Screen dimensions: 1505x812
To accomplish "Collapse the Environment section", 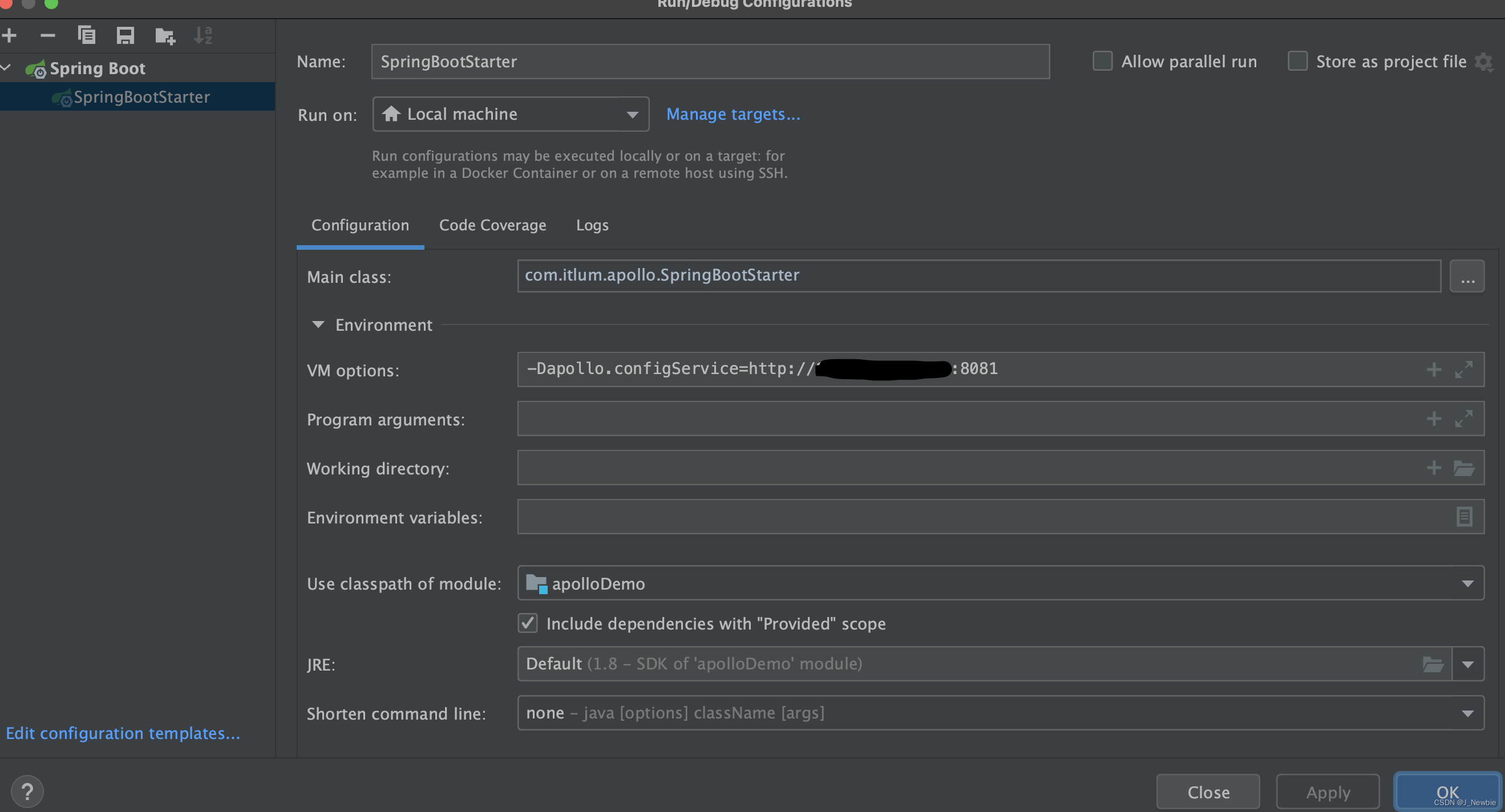I will point(318,324).
